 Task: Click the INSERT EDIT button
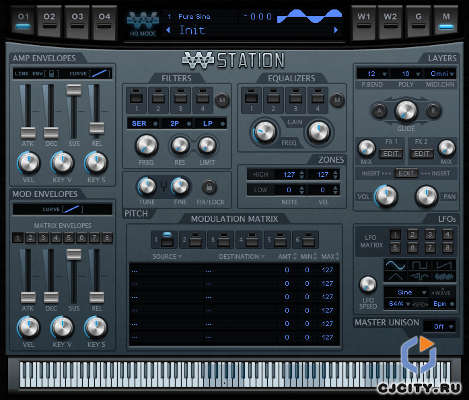(x=406, y=173)
